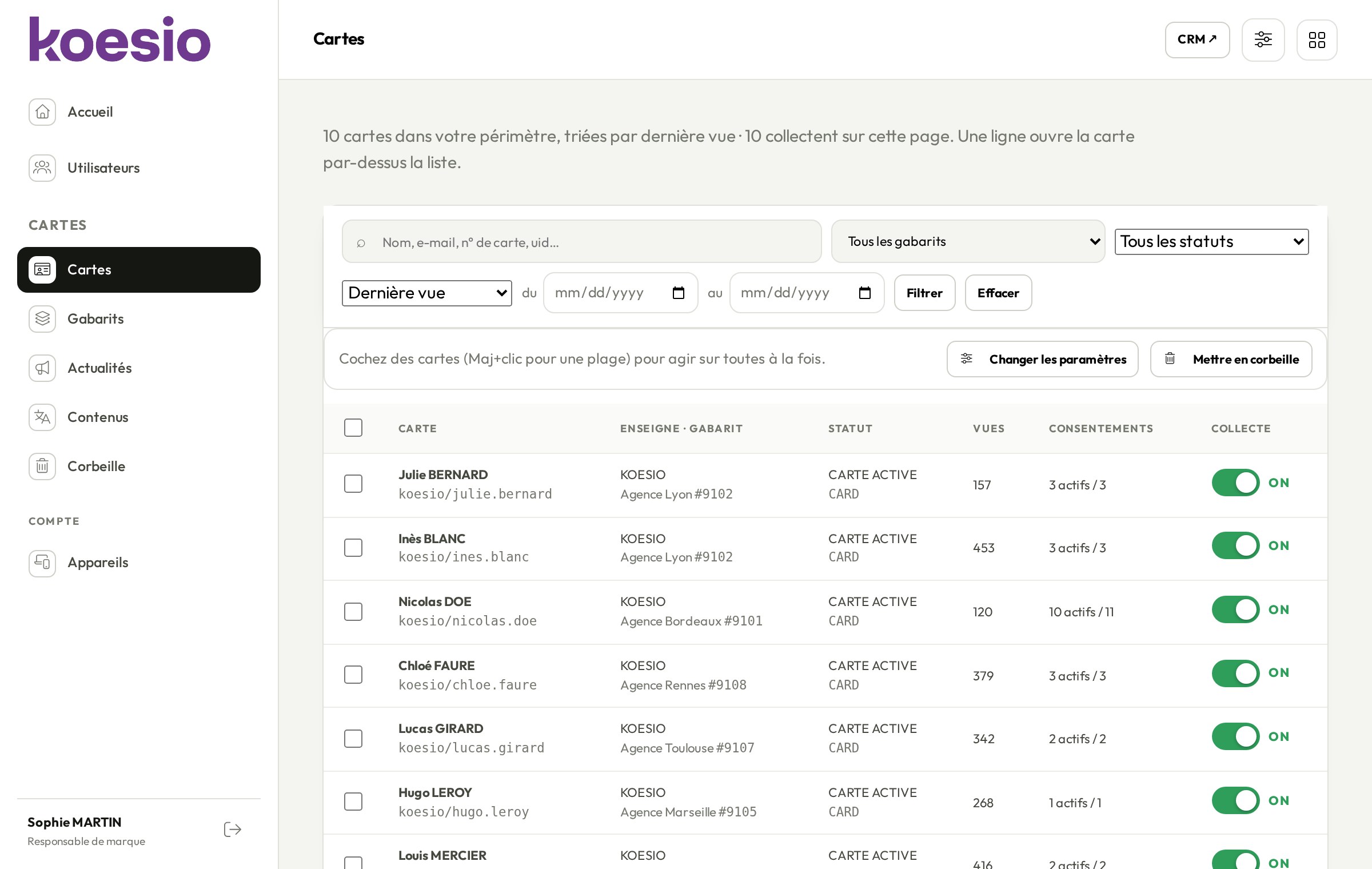This screenshot has width=1372, height=869.
Task: Click the Actualités megaphone icon
Action: click(x=42, y=368)
